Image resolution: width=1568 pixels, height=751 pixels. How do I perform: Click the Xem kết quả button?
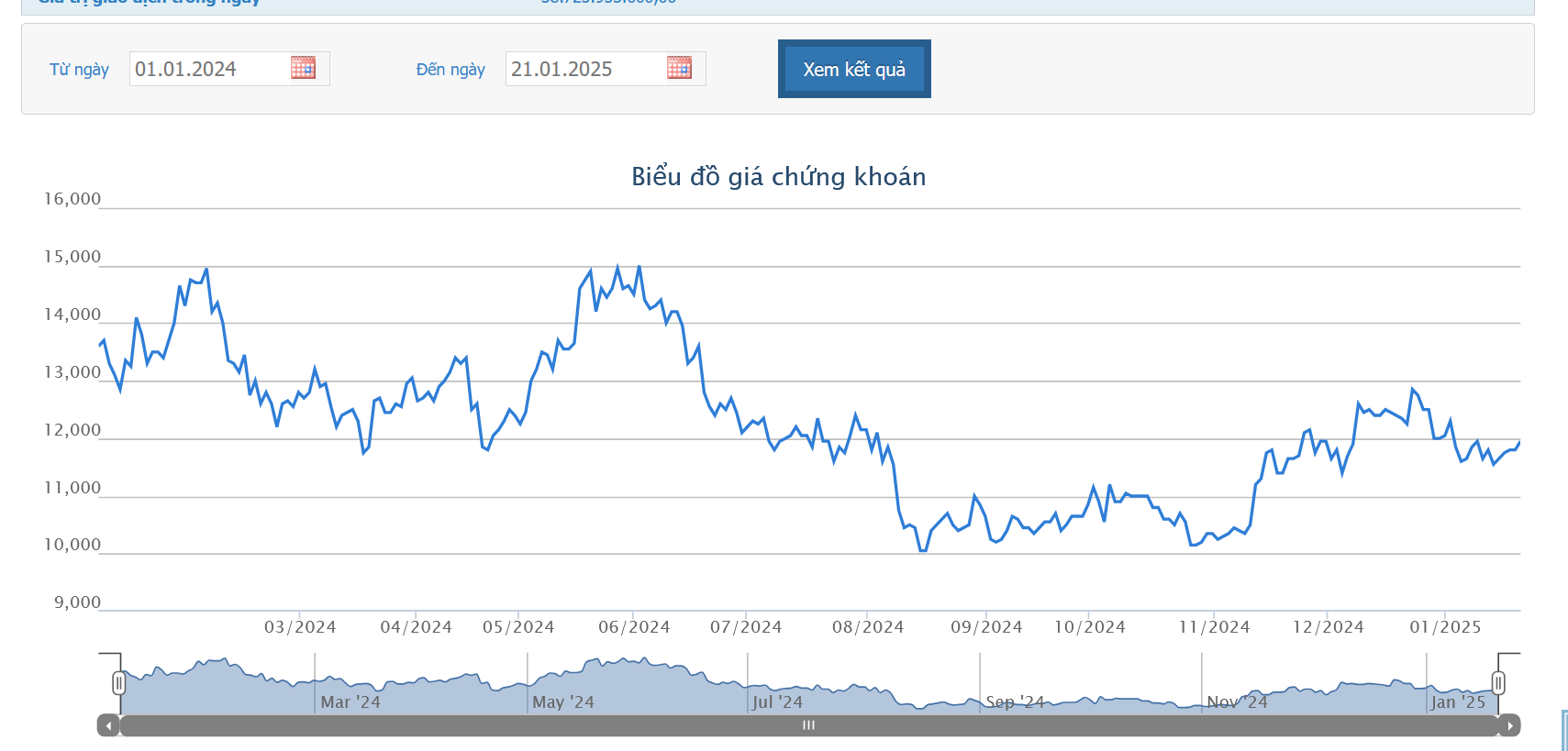[854, 69]
